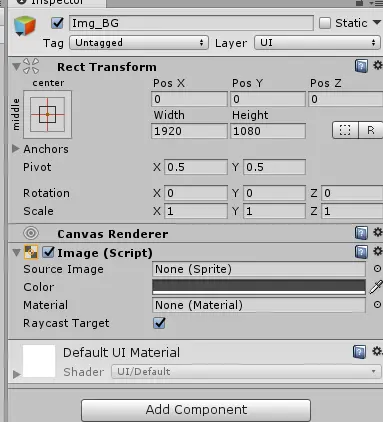Uncheck the Raycast Target checkbox
The width and height of the screenshot is (383, 422).
tap(159, 323)
